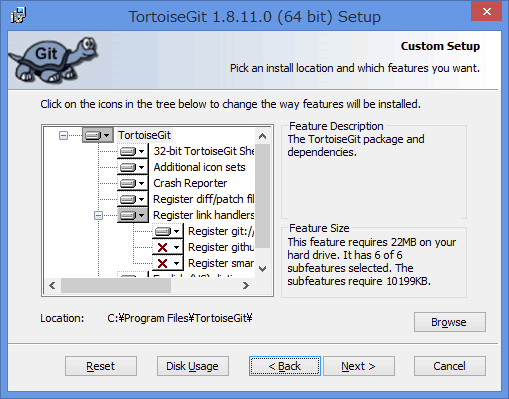509x399 pixels.
Task: Select Register link handlers tree item
Action: 204,215
